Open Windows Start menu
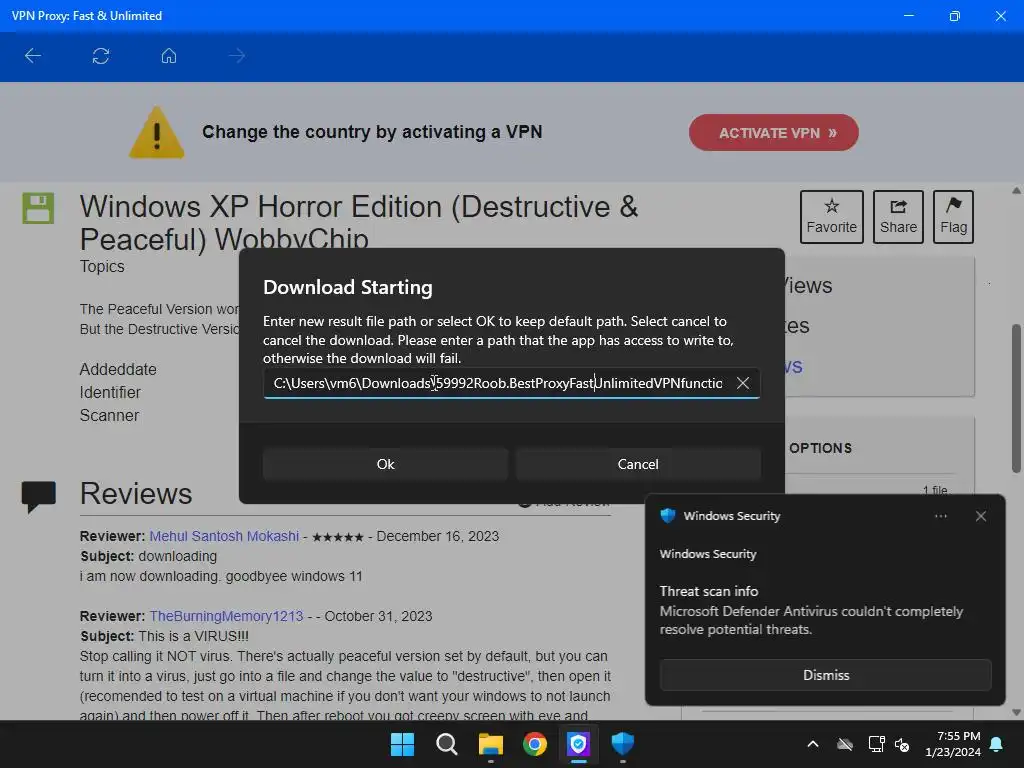This screenshot has height=768, width=1024. [x=402, y=744]
